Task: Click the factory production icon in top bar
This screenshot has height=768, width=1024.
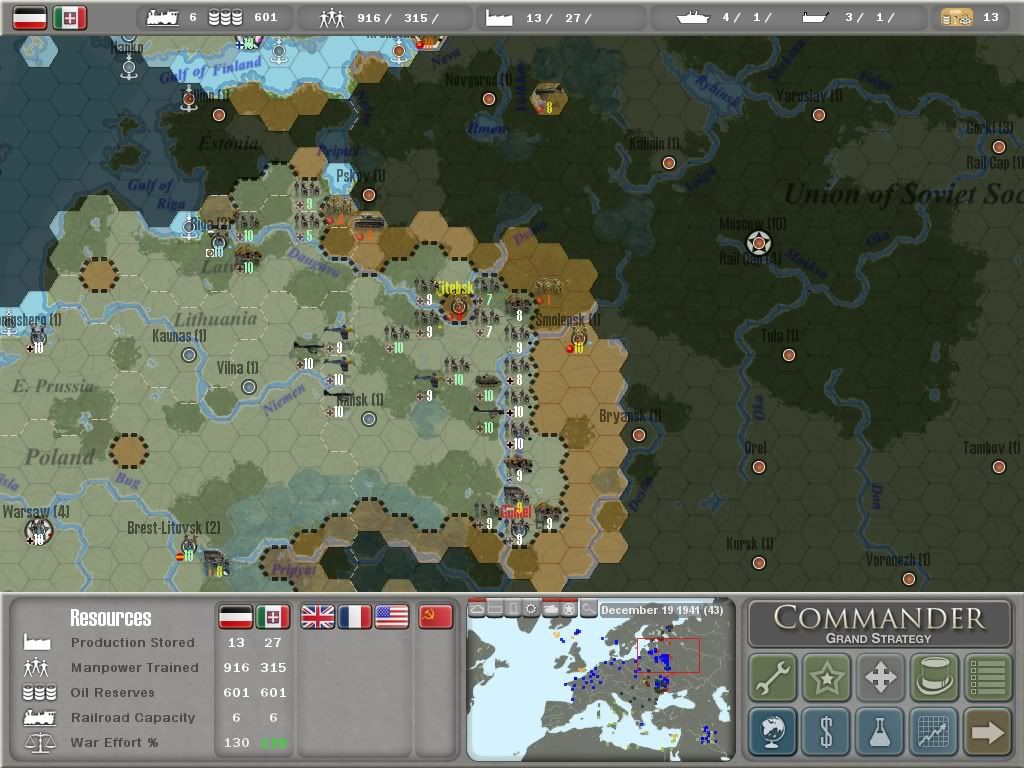Action: point(499,18)
